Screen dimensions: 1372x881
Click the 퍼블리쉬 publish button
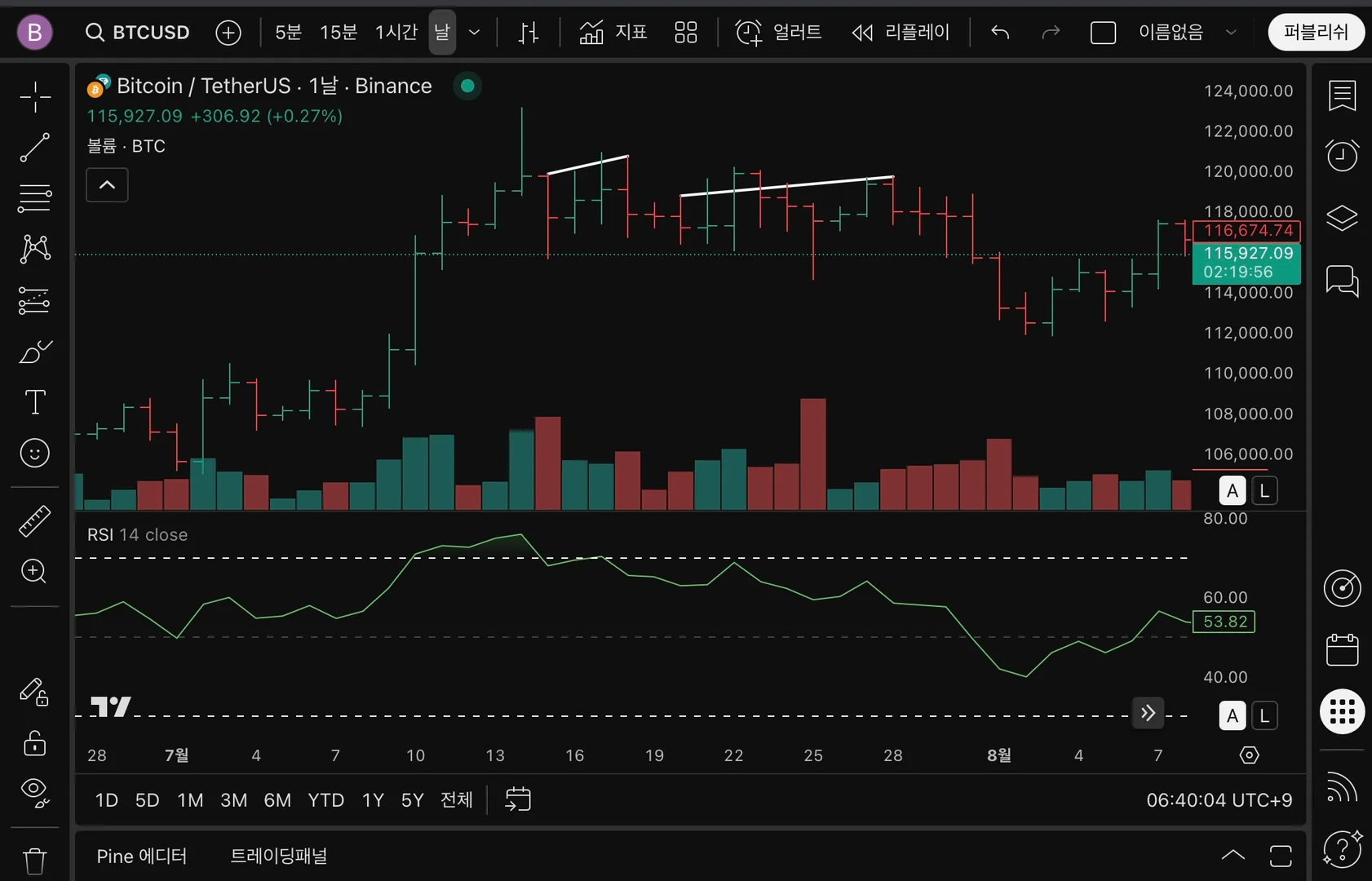tap(1316, 32)
